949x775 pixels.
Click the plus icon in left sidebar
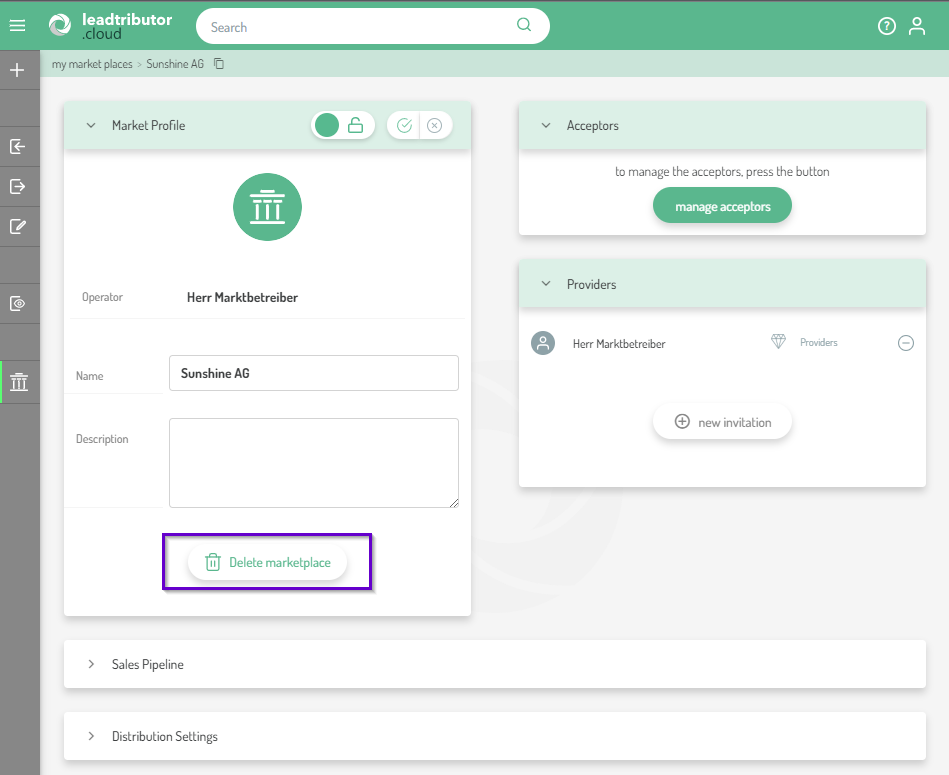[17, 71]
